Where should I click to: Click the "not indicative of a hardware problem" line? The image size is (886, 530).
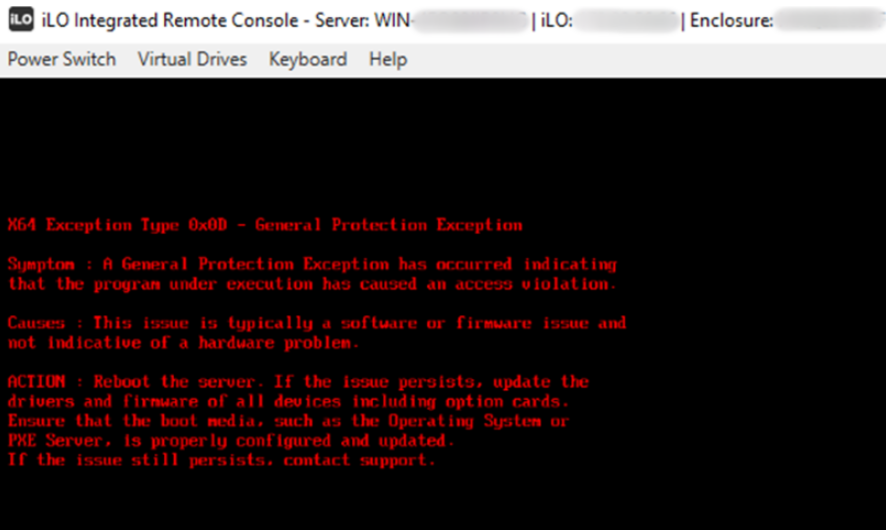point(183,343)
